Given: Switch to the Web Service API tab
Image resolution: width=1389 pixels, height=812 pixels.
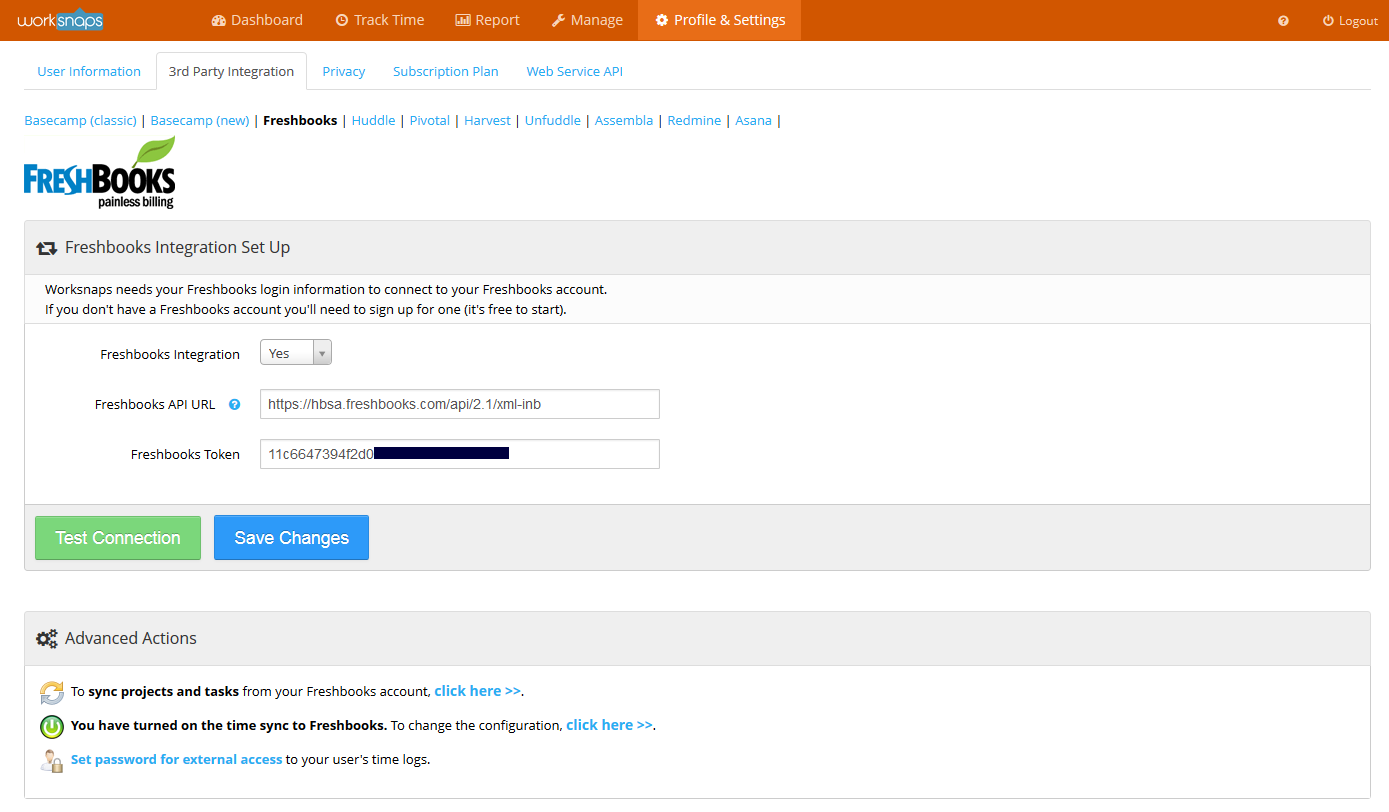Looking at the screenshot, I should pyautogui.click(x=574, y=72).
